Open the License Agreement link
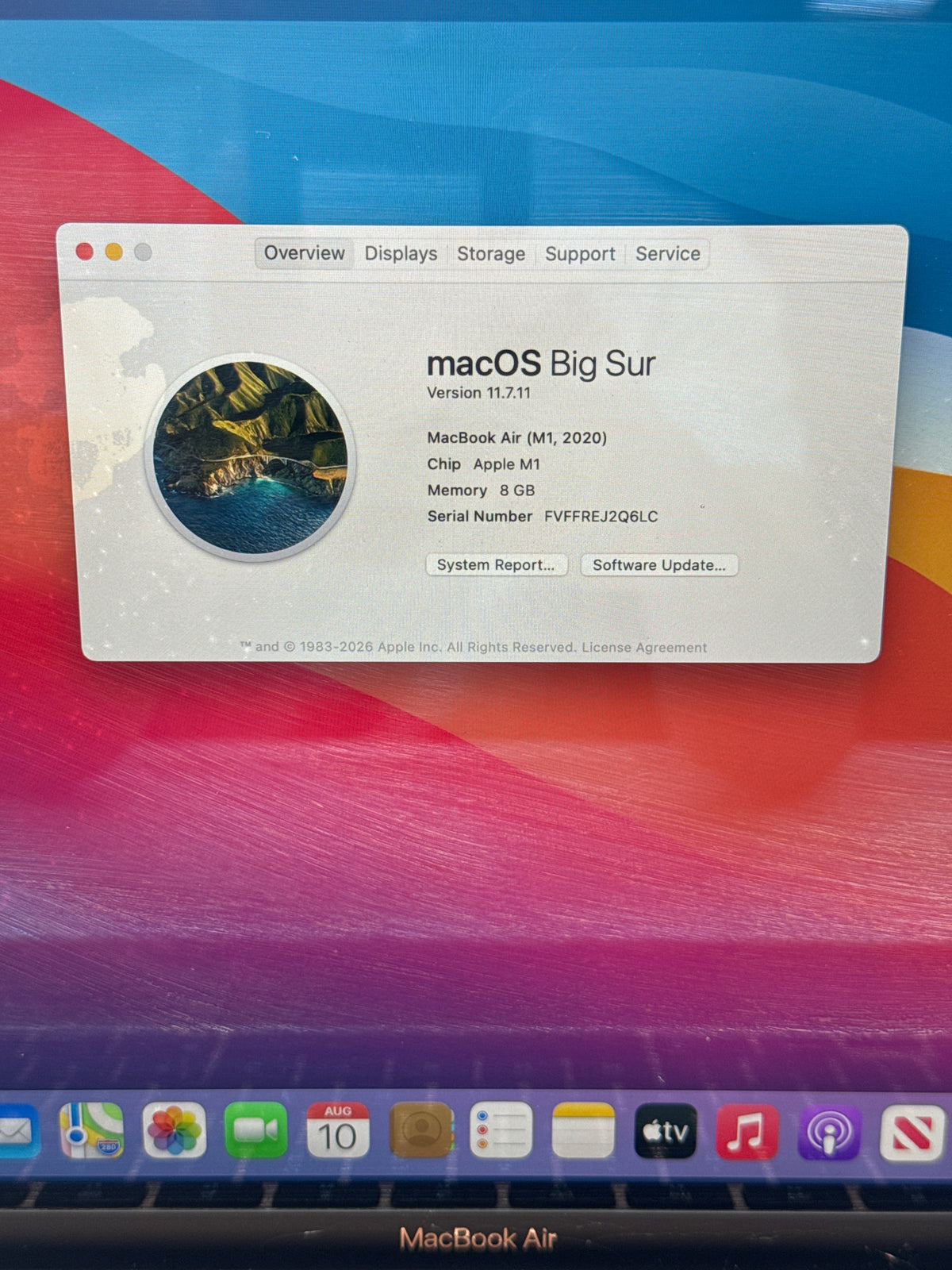This screenshot has width=952, height=1270. click(x=644, y=648)
